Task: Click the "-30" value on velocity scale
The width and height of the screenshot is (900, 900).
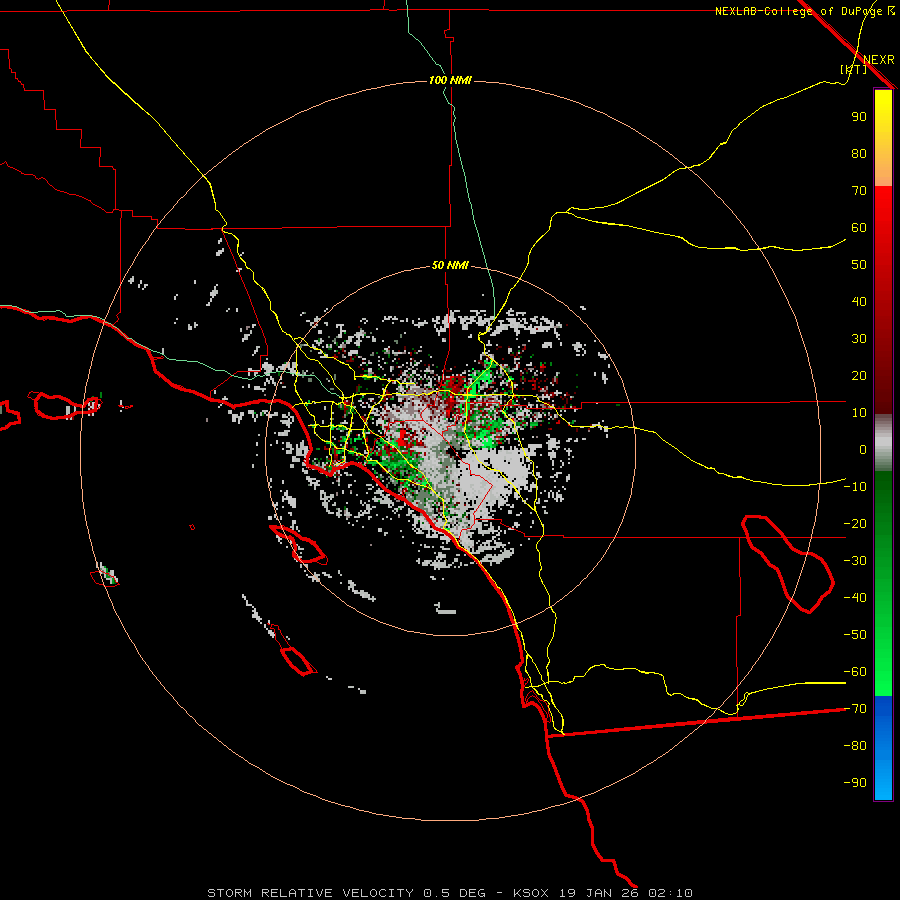Action: click(x=855, y=561)
